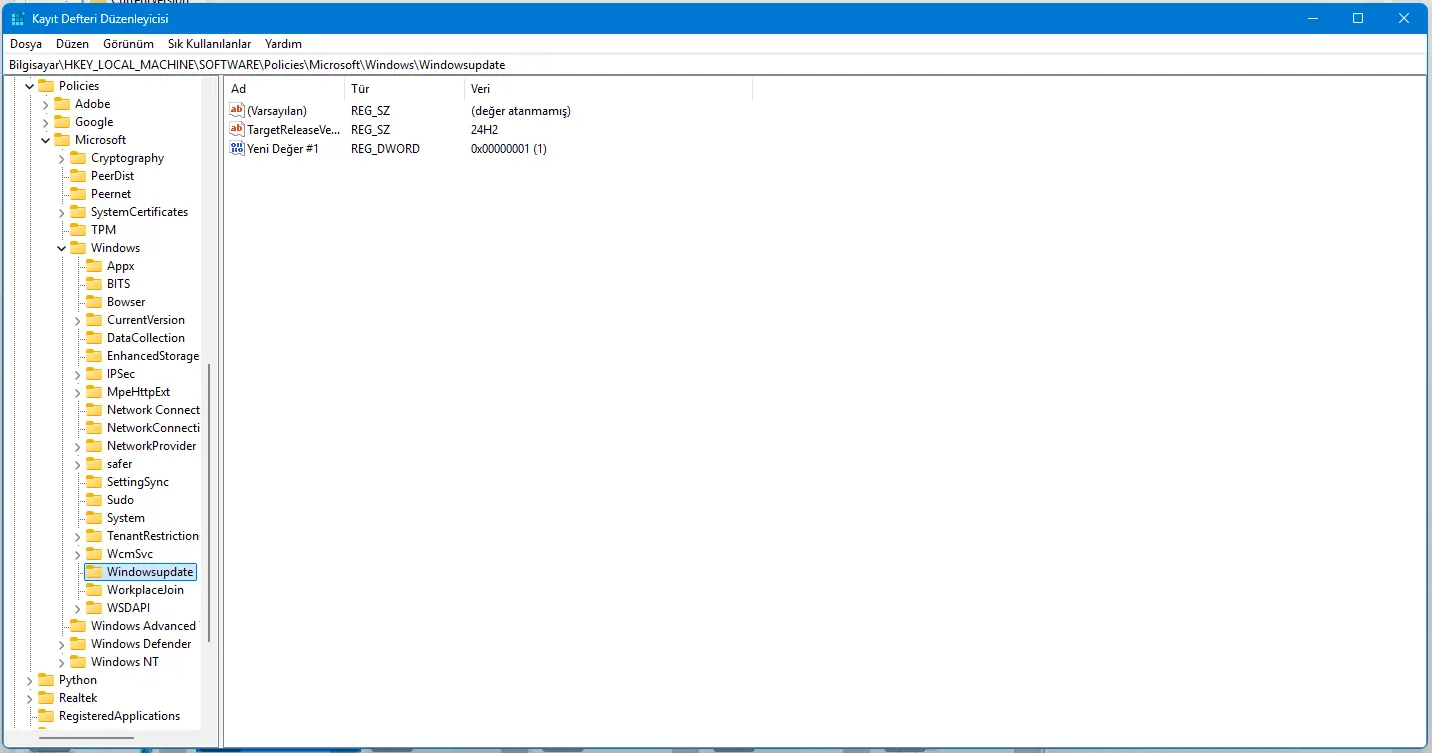
Task: Open the Sık Kullanılanlar menu
Action: [x=209, y=44]
